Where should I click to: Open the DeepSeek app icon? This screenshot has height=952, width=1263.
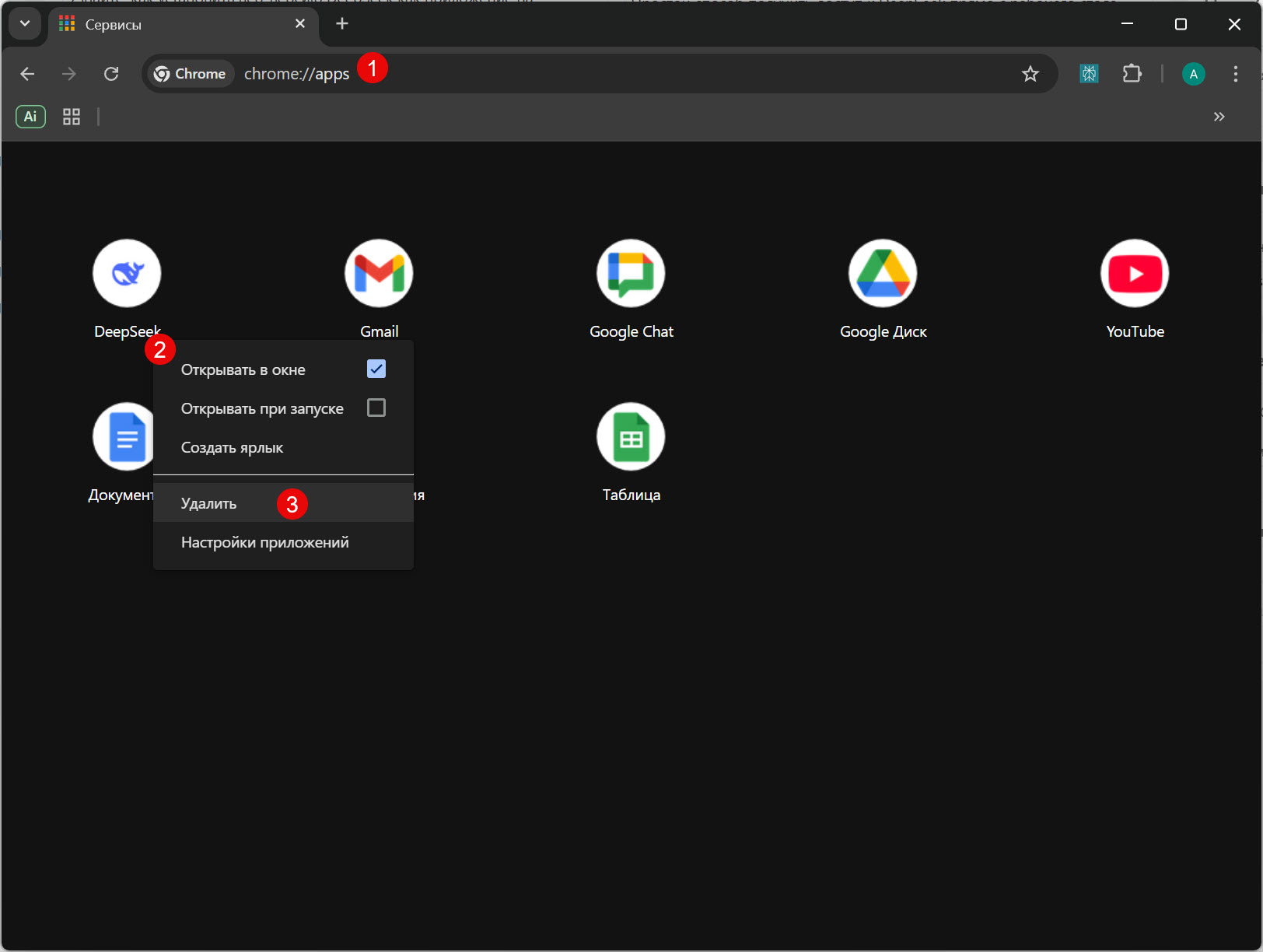(127, 273)
